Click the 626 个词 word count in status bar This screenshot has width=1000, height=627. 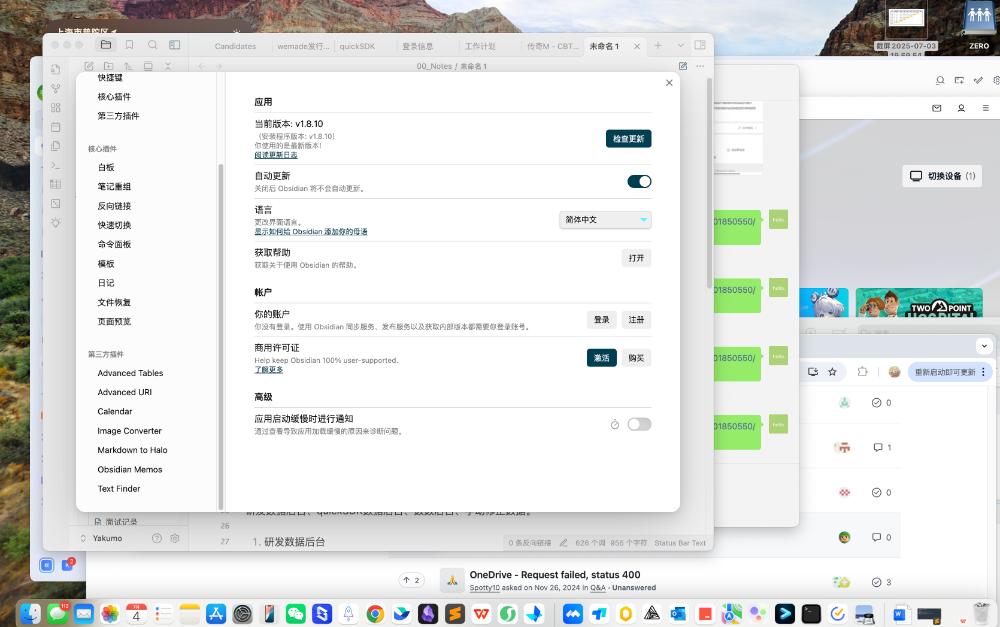tap(589, 541)
